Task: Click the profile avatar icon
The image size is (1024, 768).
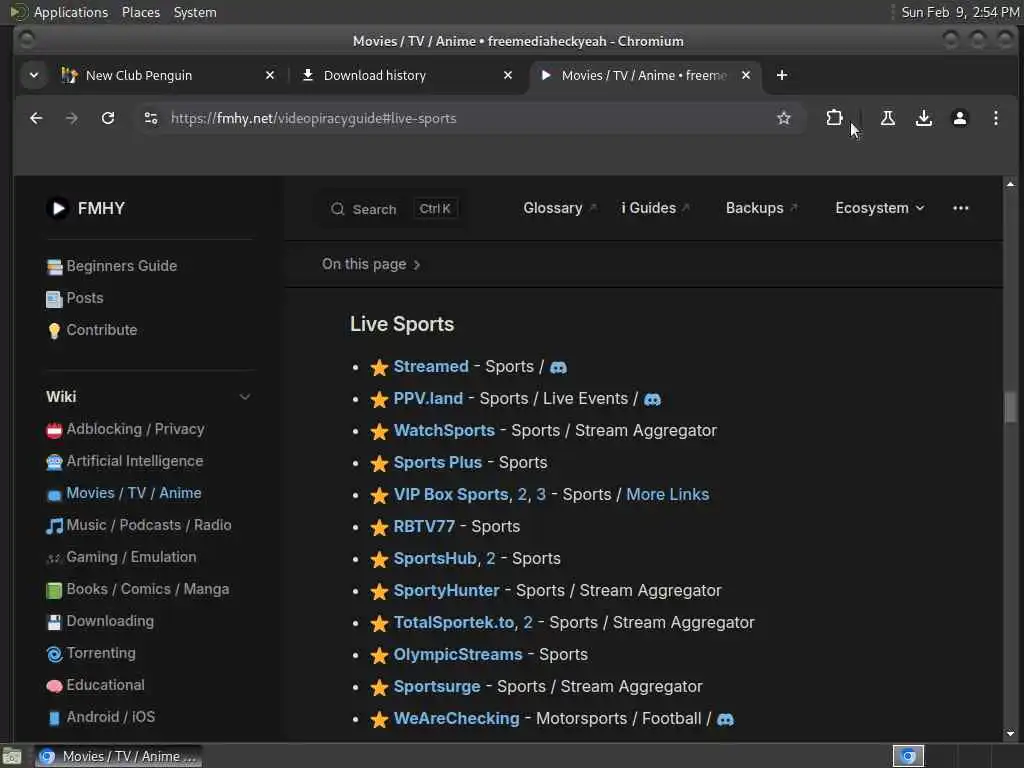Action: pos(959,118)
